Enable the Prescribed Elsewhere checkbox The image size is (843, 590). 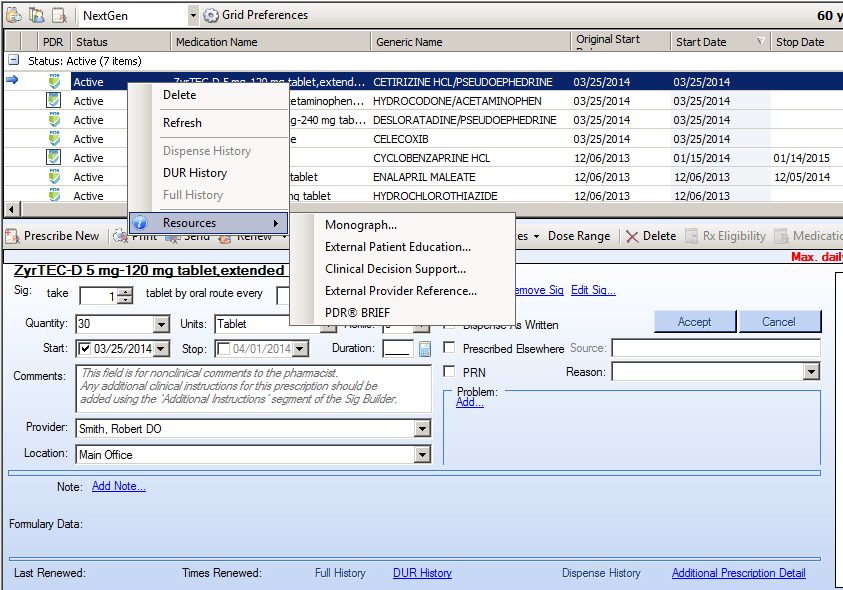point(449,348)
